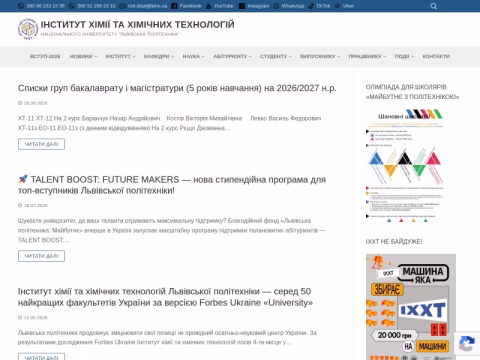Click the first post date 28.08.2026
The image size is (480, 360).
36,103
